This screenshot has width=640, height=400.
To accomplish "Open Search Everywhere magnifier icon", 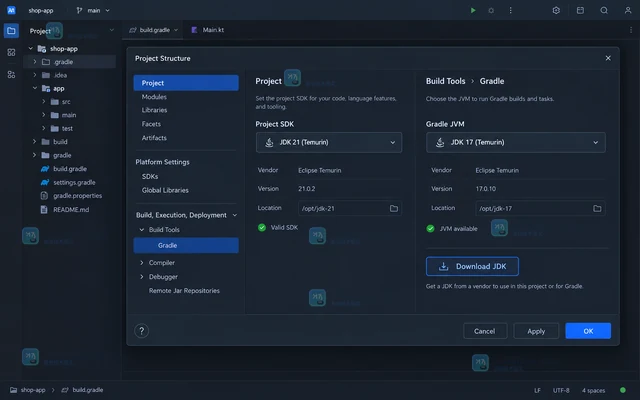I will pyautogui.click(x=604, y=10).
